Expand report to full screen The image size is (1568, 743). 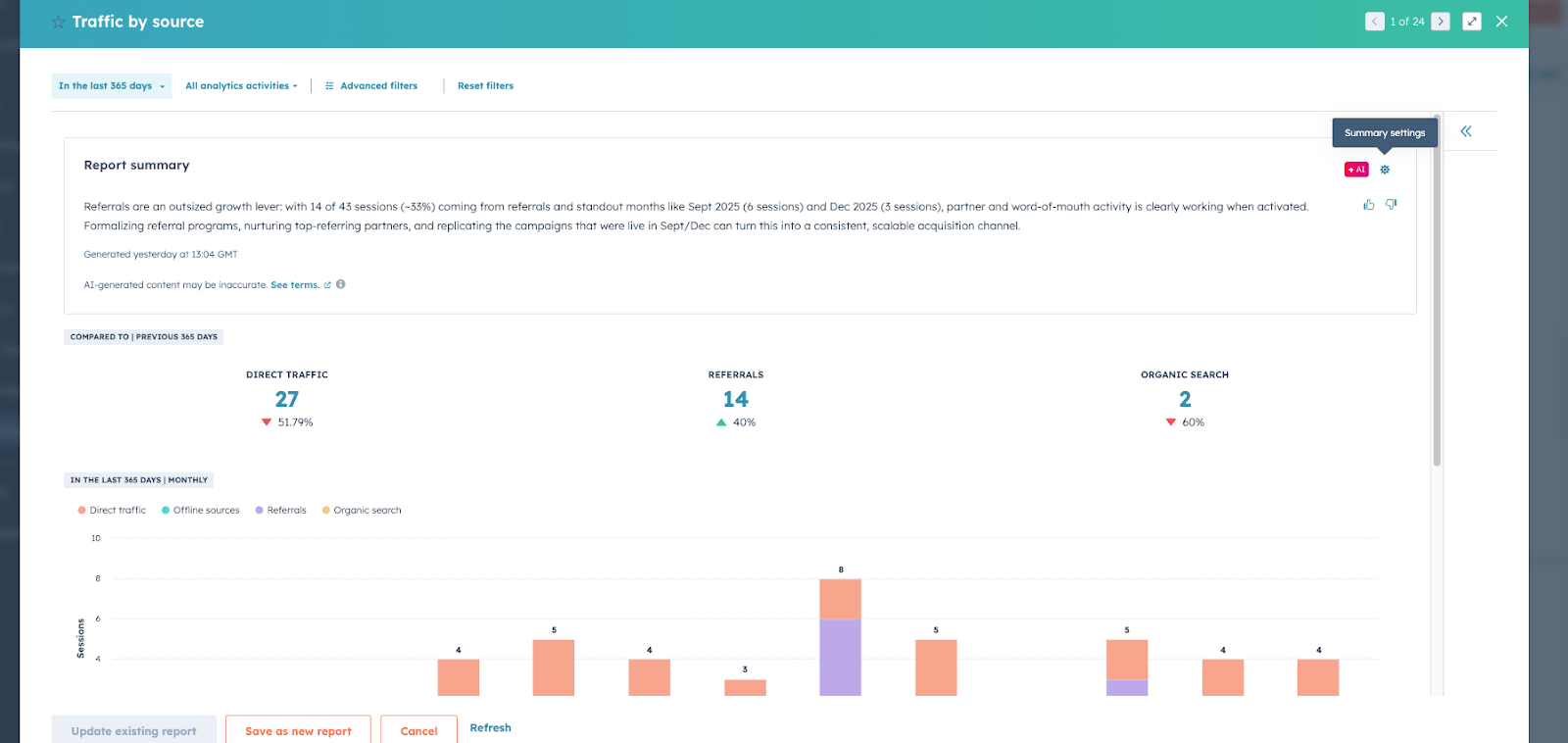click(1471, 22)
